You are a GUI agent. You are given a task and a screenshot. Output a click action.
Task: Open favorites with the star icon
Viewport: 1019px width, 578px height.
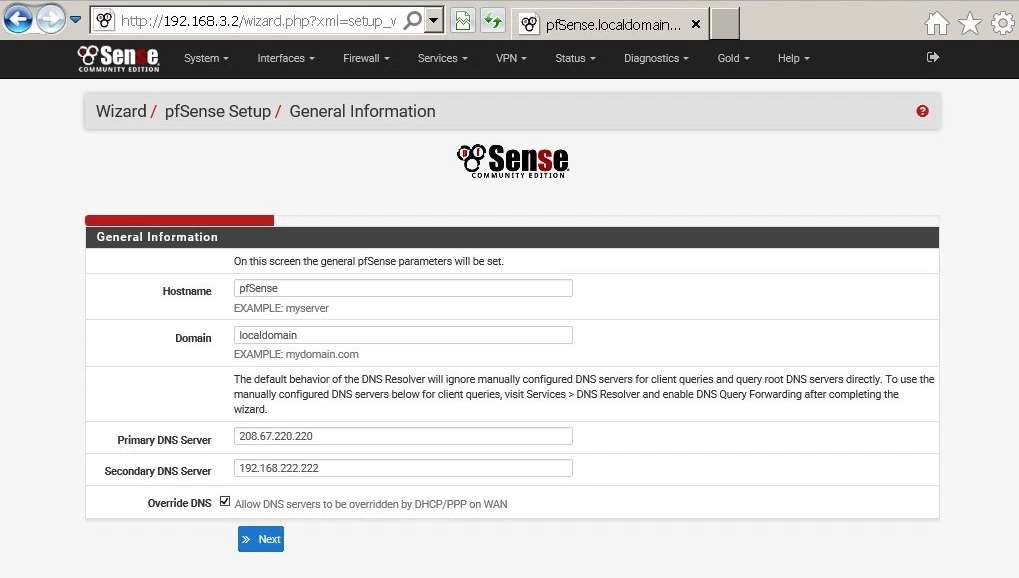[970, 23]
